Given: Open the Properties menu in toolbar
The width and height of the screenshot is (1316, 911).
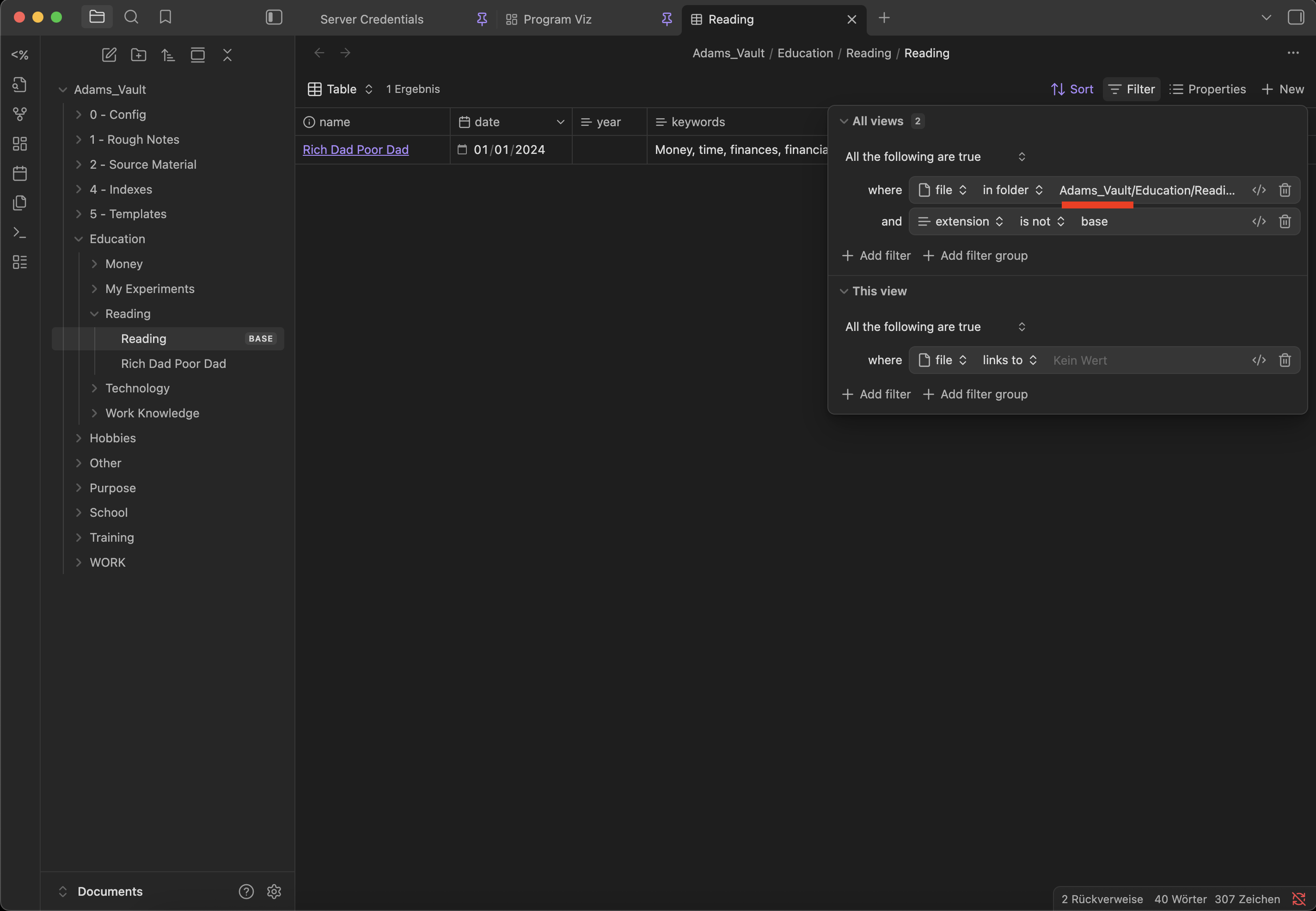Looking at the screenshot, I should (1207, 89).
